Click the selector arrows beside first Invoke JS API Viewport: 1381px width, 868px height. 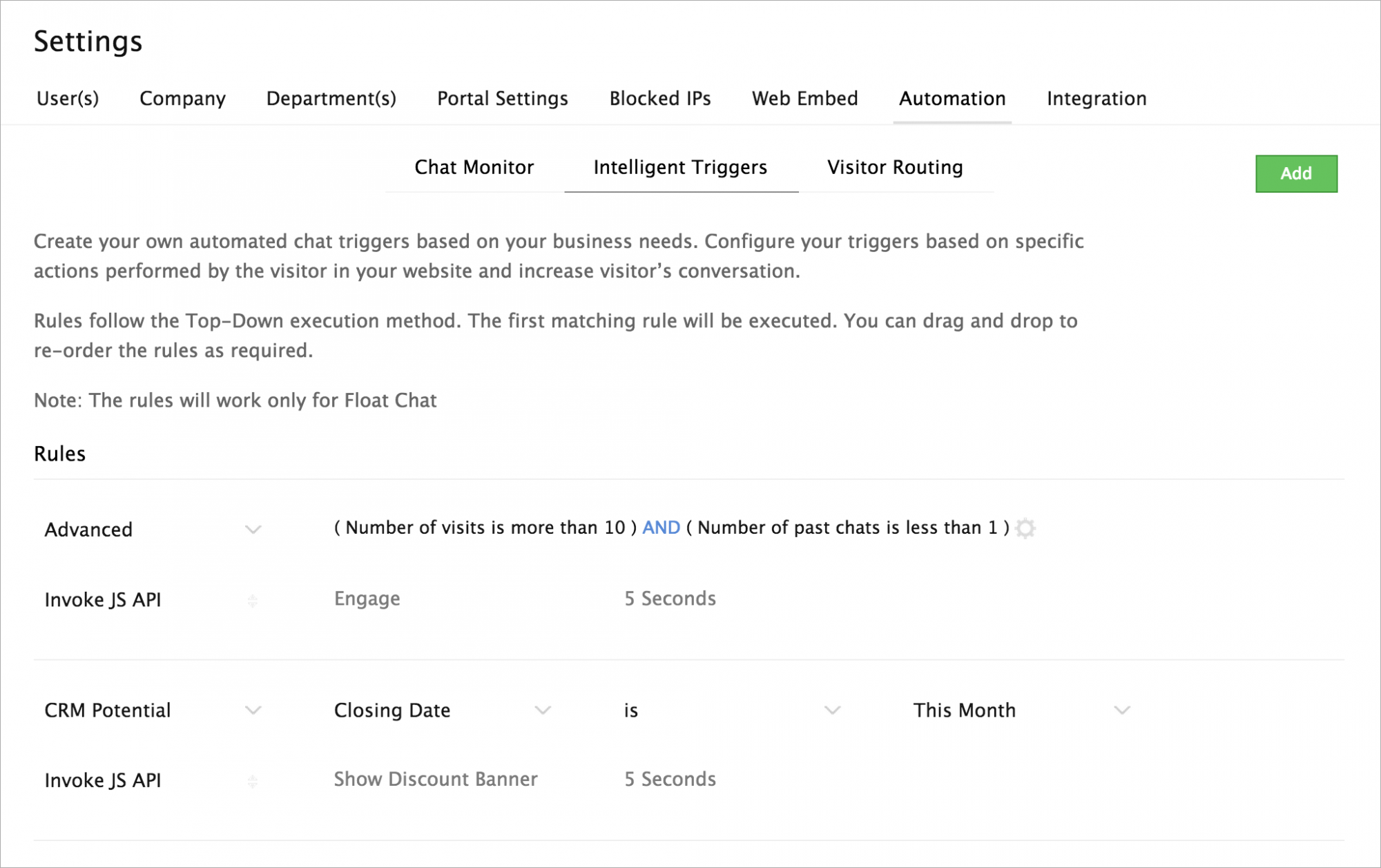point(253,601)
